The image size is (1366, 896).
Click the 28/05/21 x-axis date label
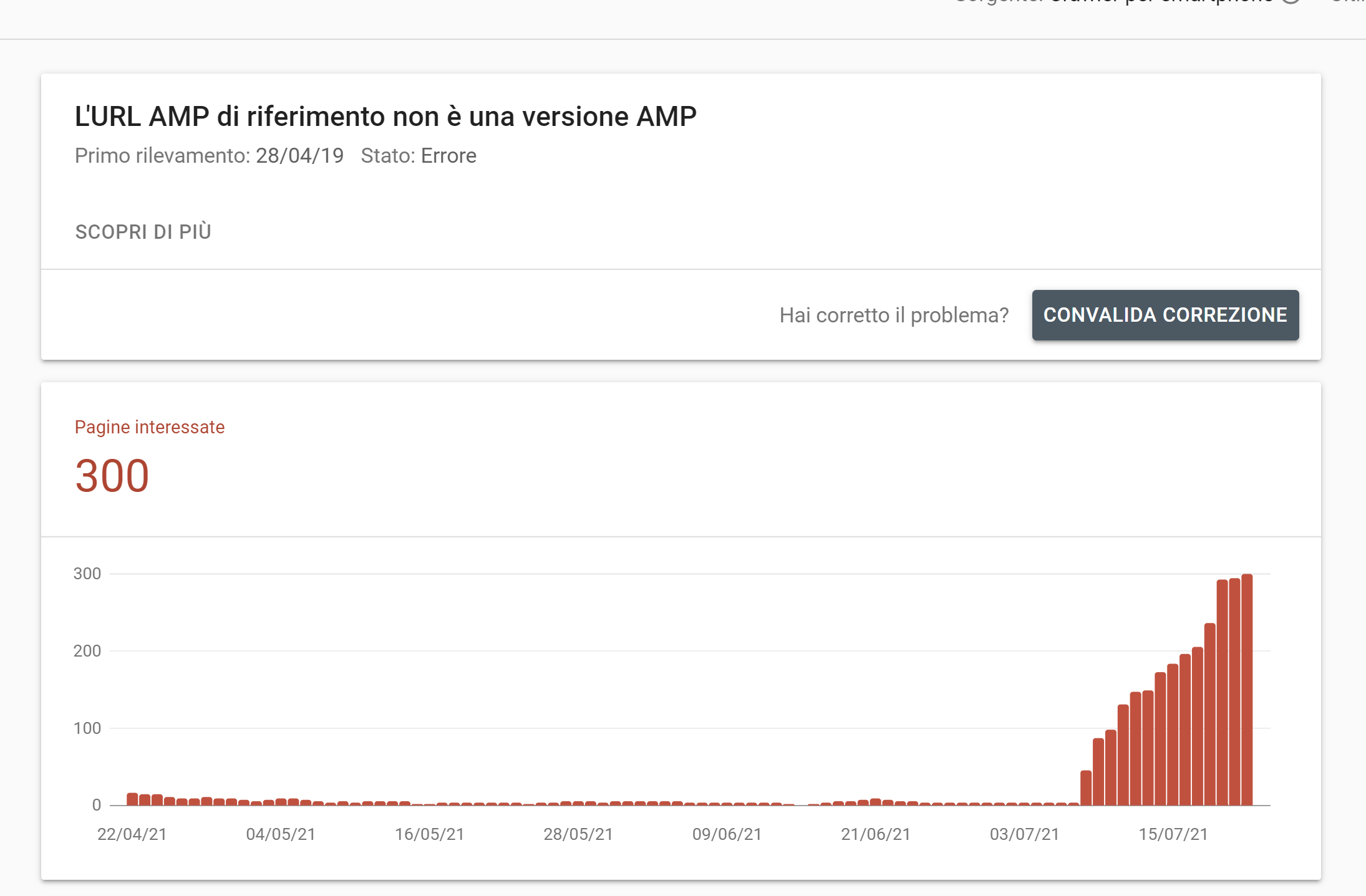point(578,834)
